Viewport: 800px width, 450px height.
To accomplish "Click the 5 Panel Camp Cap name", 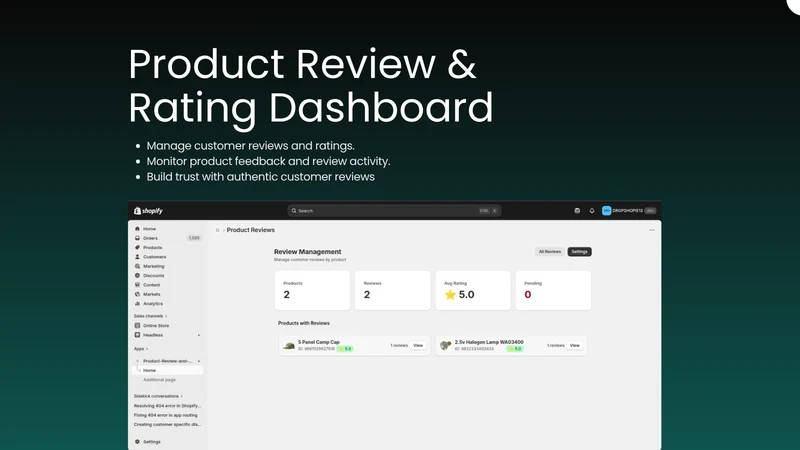I will coord(319,342).
